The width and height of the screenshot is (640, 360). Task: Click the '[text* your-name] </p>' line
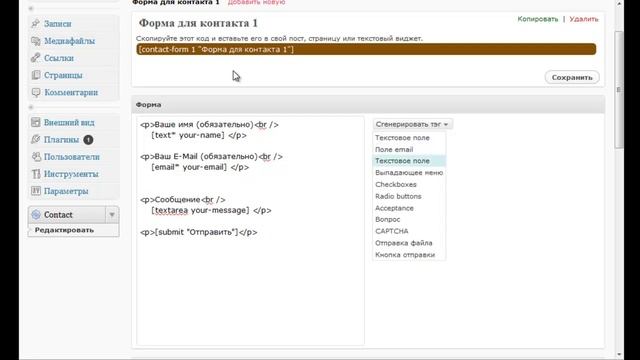point(199,135)
